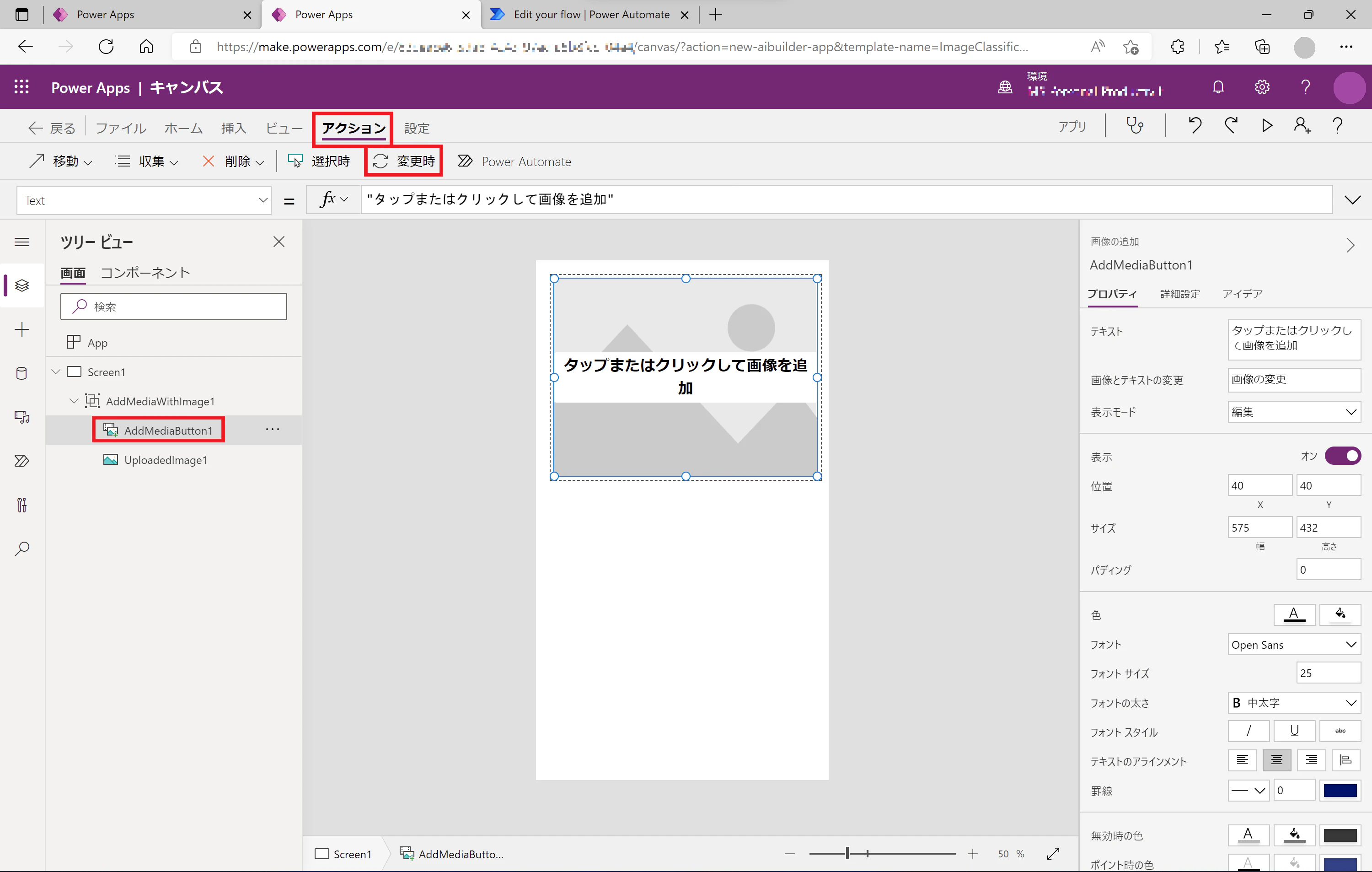This screenshot has width=1372, height=872.
Task: Open the 挿入 menu tab
Action: coord(234,128)
